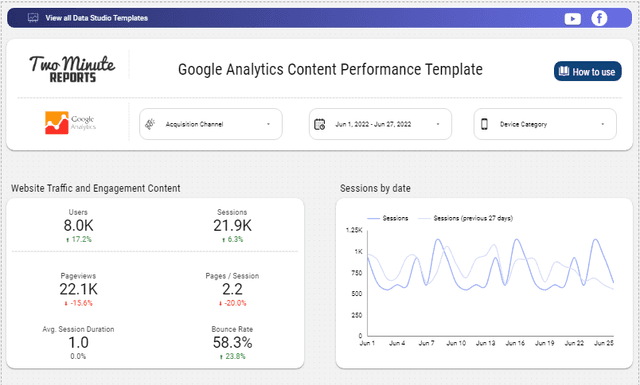Click the 23.8% bounce rate change
640x385 pixels.
click(x=232, y=356)
